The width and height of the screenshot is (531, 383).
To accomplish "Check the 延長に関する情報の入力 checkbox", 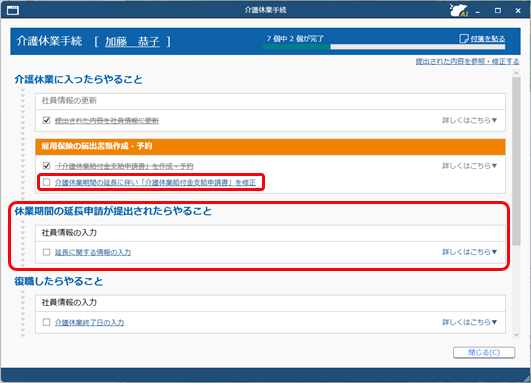I will [x=46, y=252].
